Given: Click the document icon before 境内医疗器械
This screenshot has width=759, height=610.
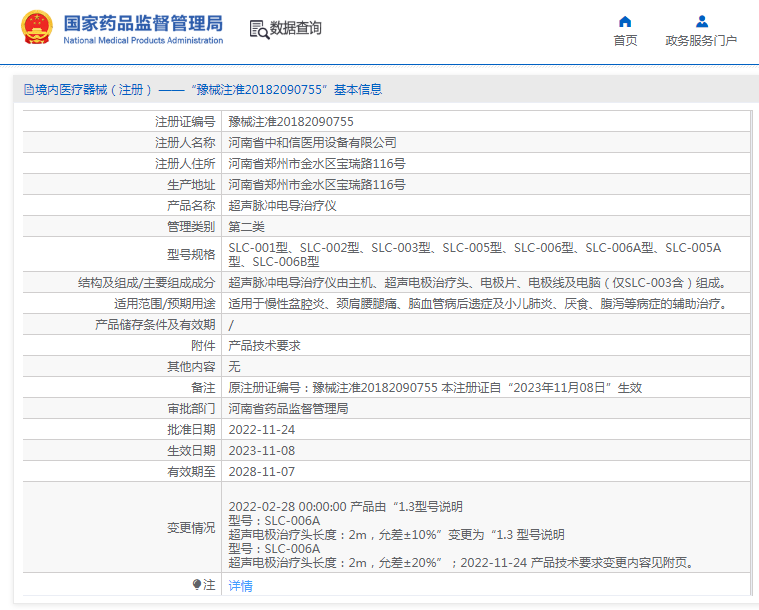Looking at the screenshot, I should (29, 90).
